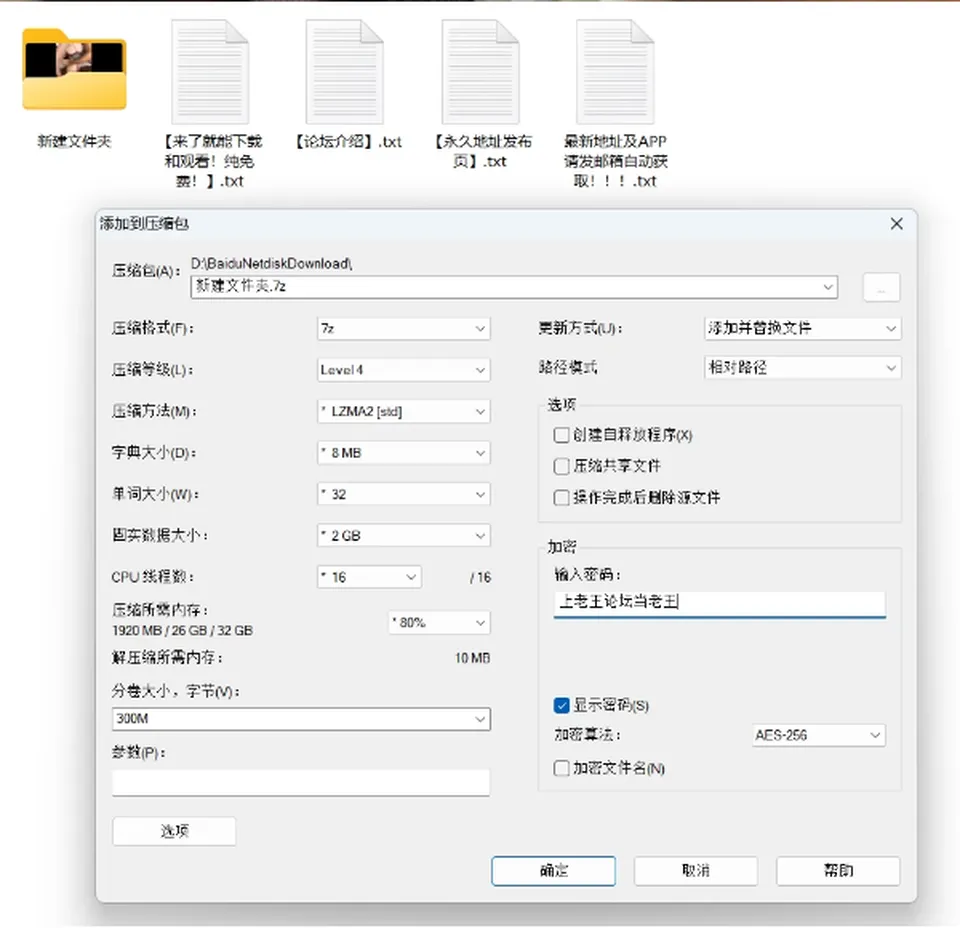Click the 1920 MB / 26 GB / 32 GB memory text
The height and width of the screenshot is (928, 960).
182,631
